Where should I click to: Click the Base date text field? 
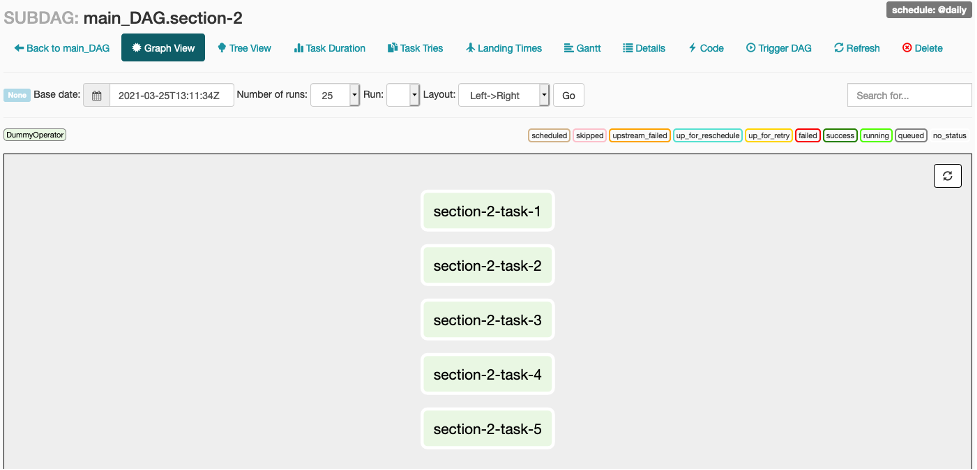pyautogui.click(x=171, y=95)
